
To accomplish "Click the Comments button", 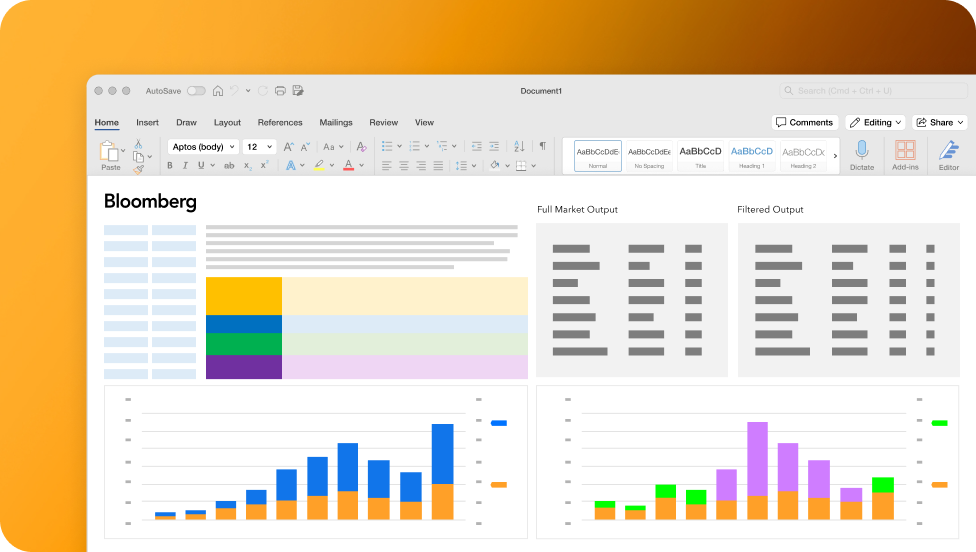I will [x=805, y=122].
